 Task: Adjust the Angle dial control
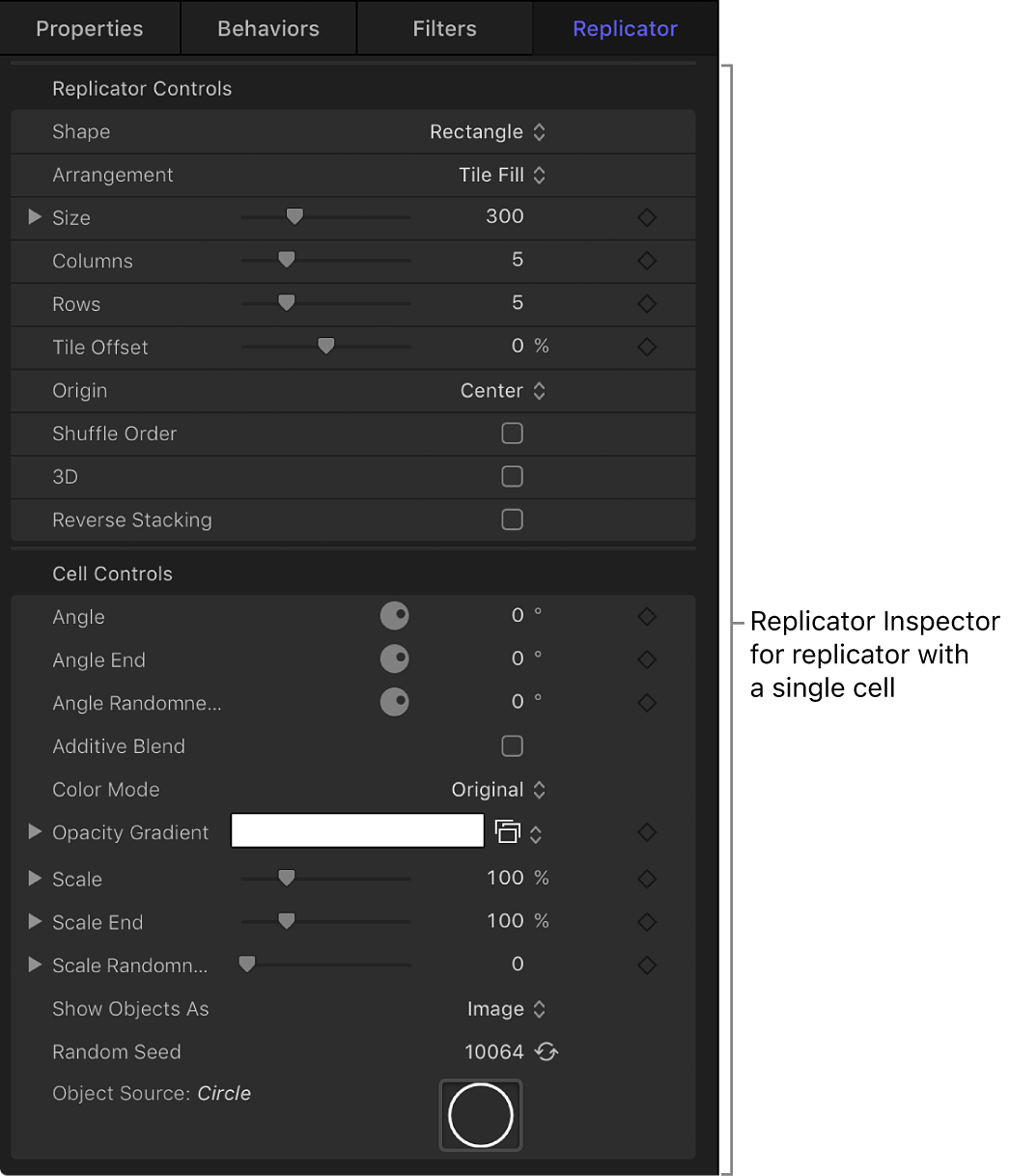coord(395,615)
